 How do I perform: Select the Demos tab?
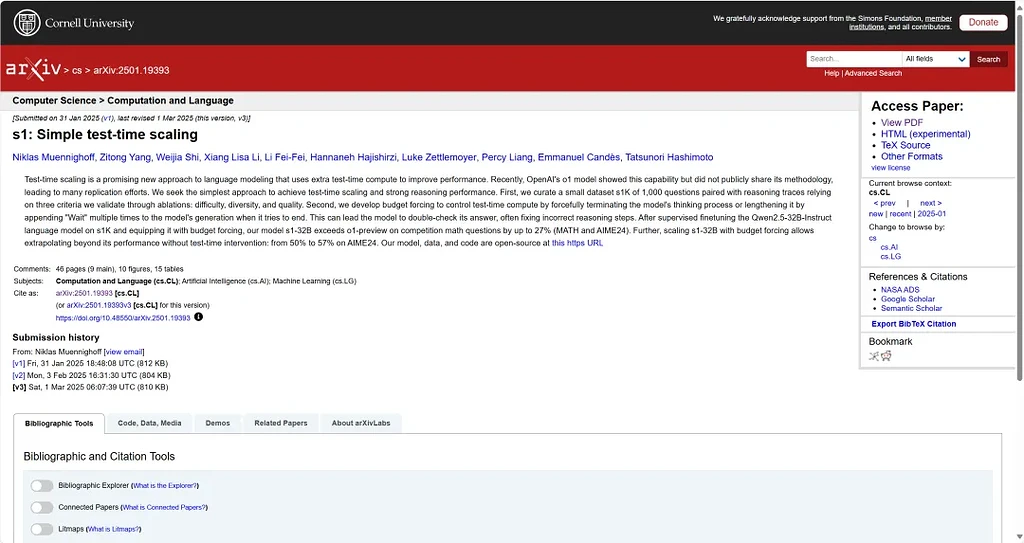coord(217,423)
